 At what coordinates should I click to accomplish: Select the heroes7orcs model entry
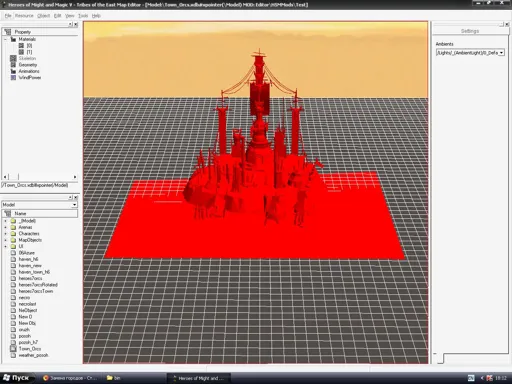point(30,278)
